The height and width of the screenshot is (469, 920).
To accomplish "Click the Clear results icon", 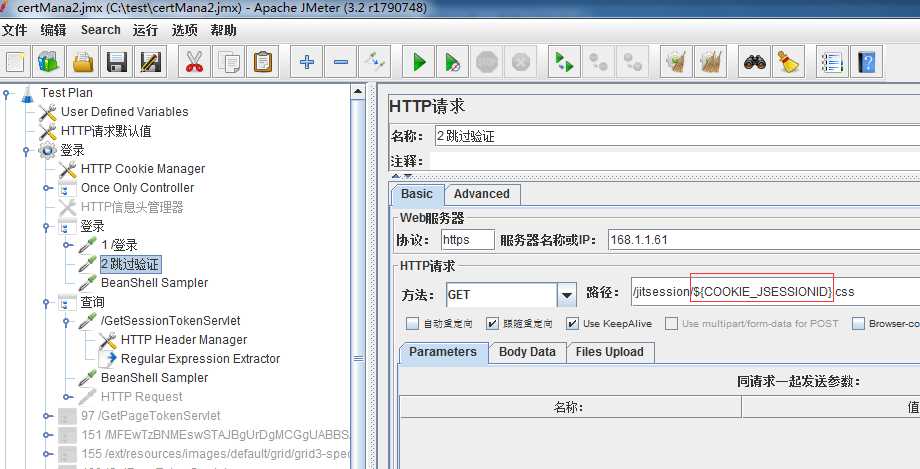I will point(677,62).
